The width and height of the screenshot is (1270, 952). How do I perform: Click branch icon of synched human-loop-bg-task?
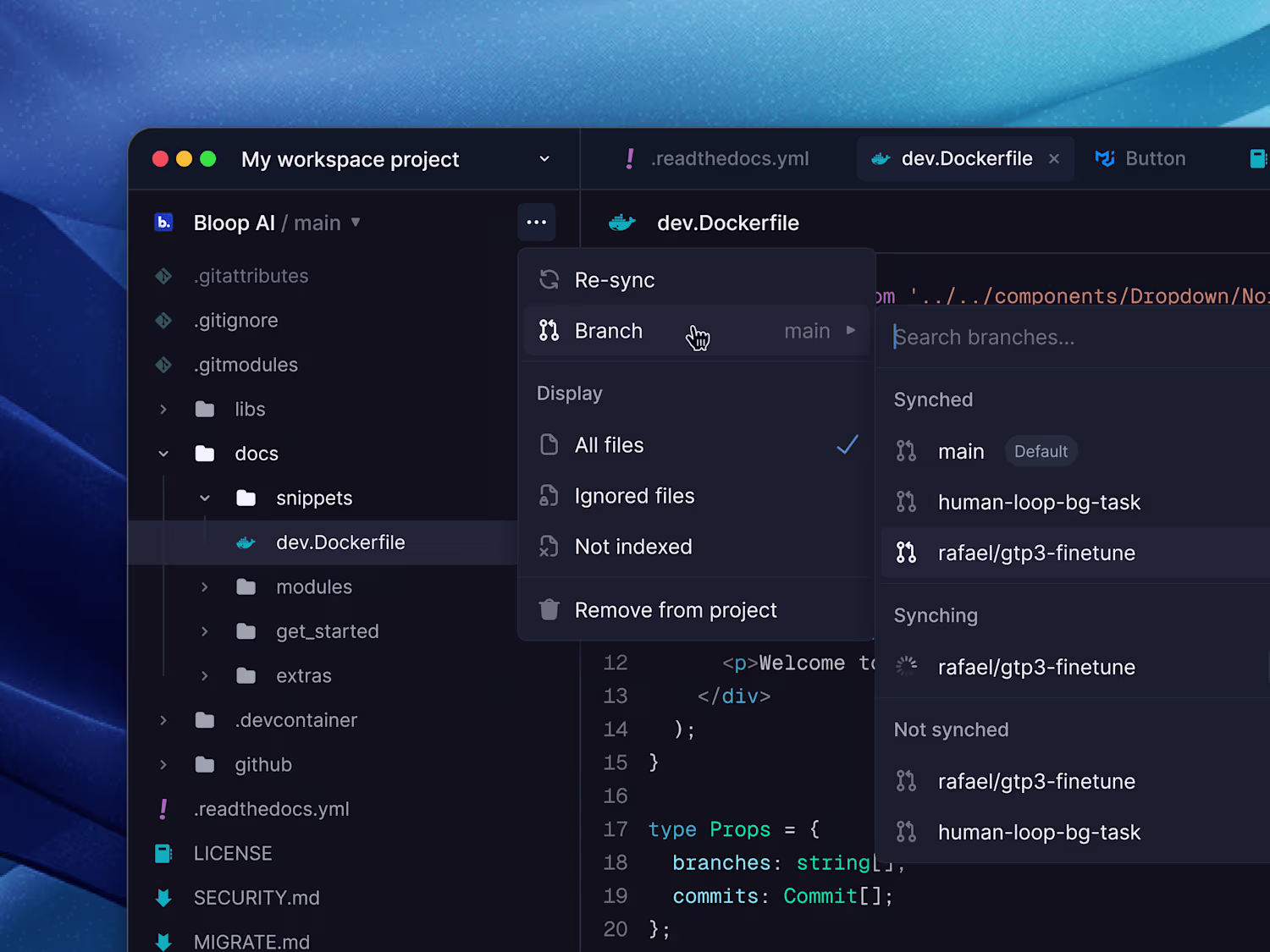coord(907,502)
